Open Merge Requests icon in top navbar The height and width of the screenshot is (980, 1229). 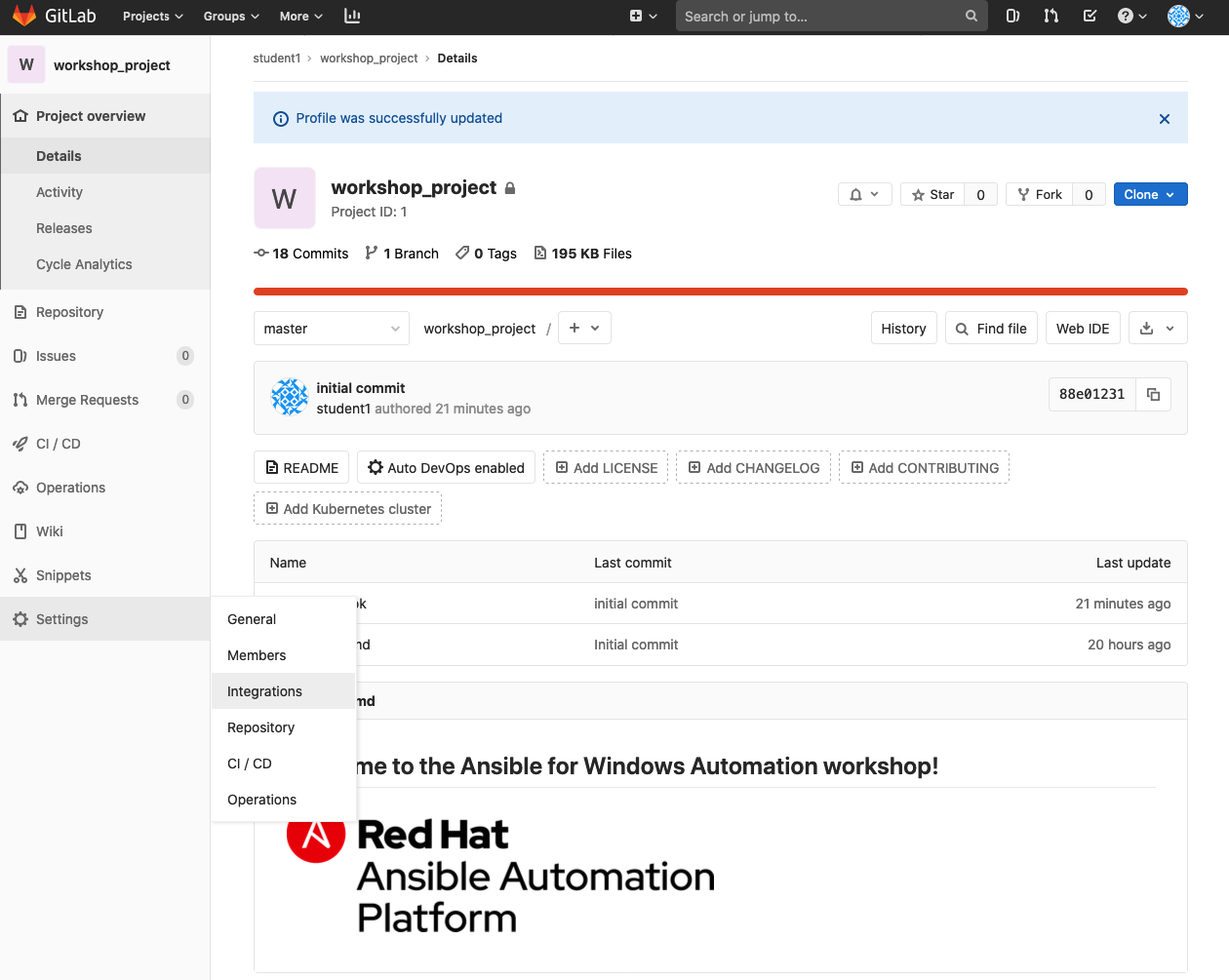click(1051, 17)
